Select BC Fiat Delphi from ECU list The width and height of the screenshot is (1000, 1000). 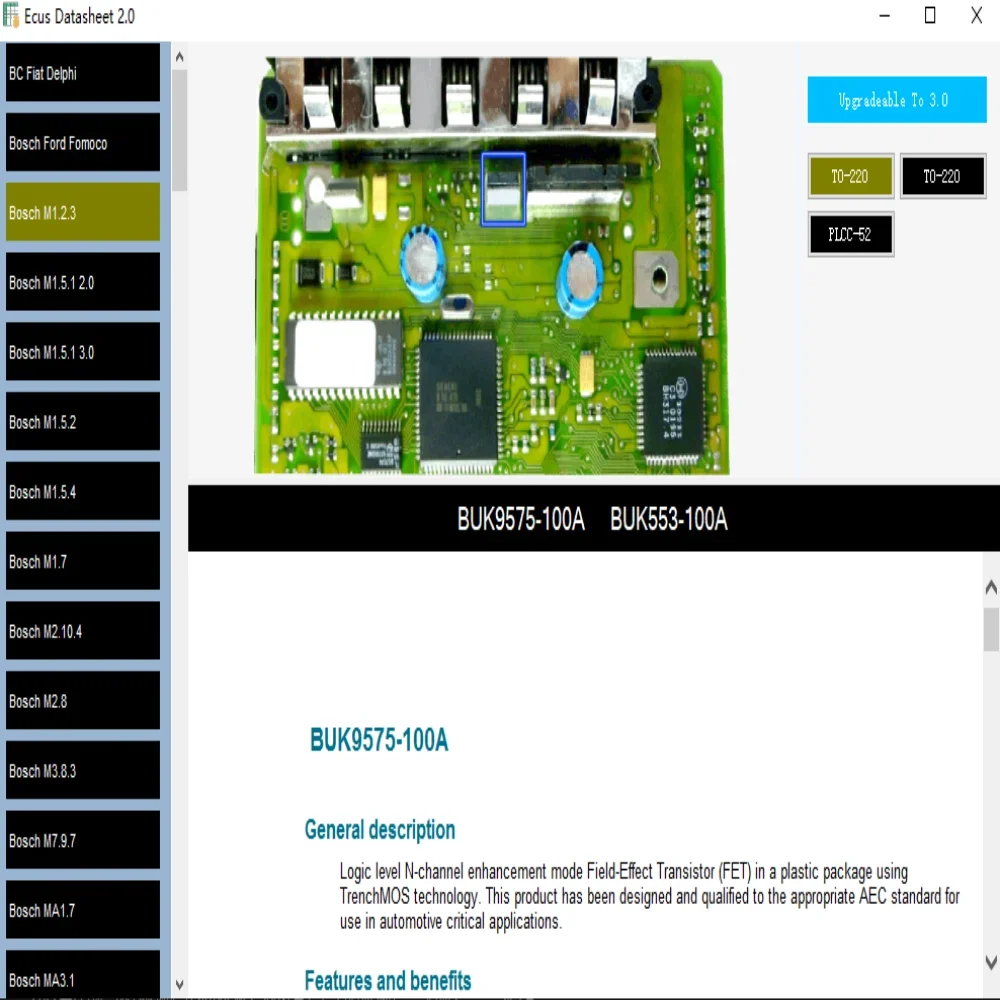[83, 73]
